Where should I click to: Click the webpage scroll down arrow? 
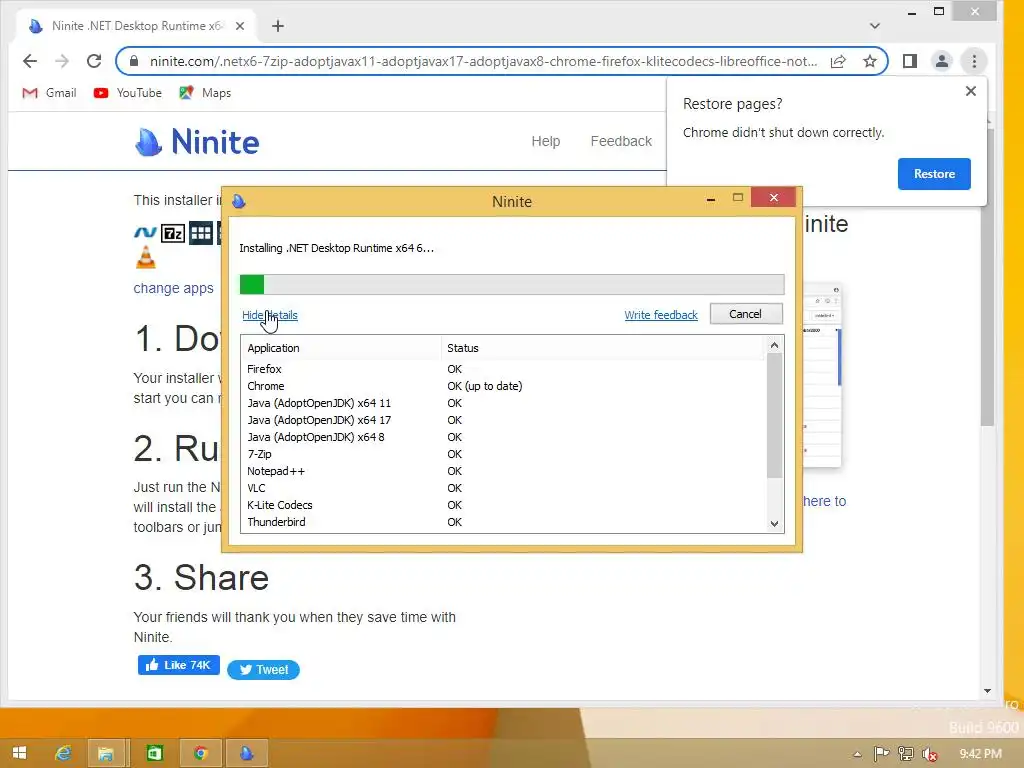tap(987, 690)
